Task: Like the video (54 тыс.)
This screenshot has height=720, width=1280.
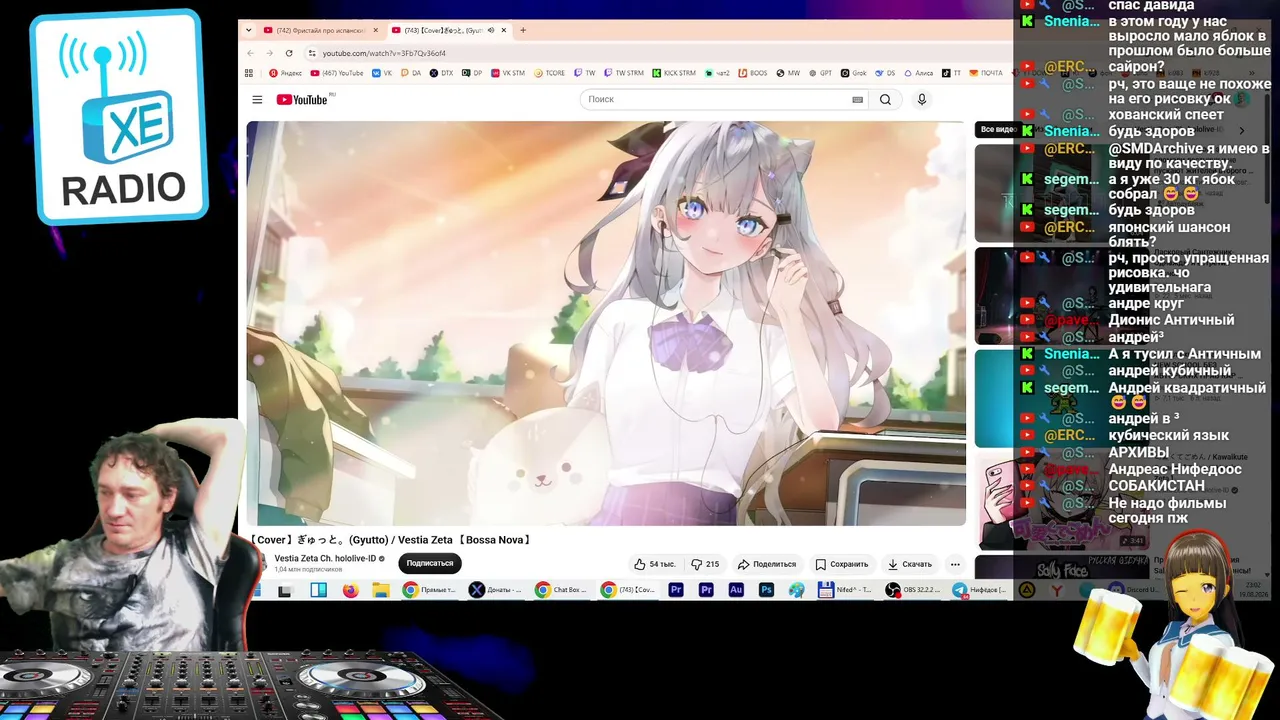Action: coord(655,564)
